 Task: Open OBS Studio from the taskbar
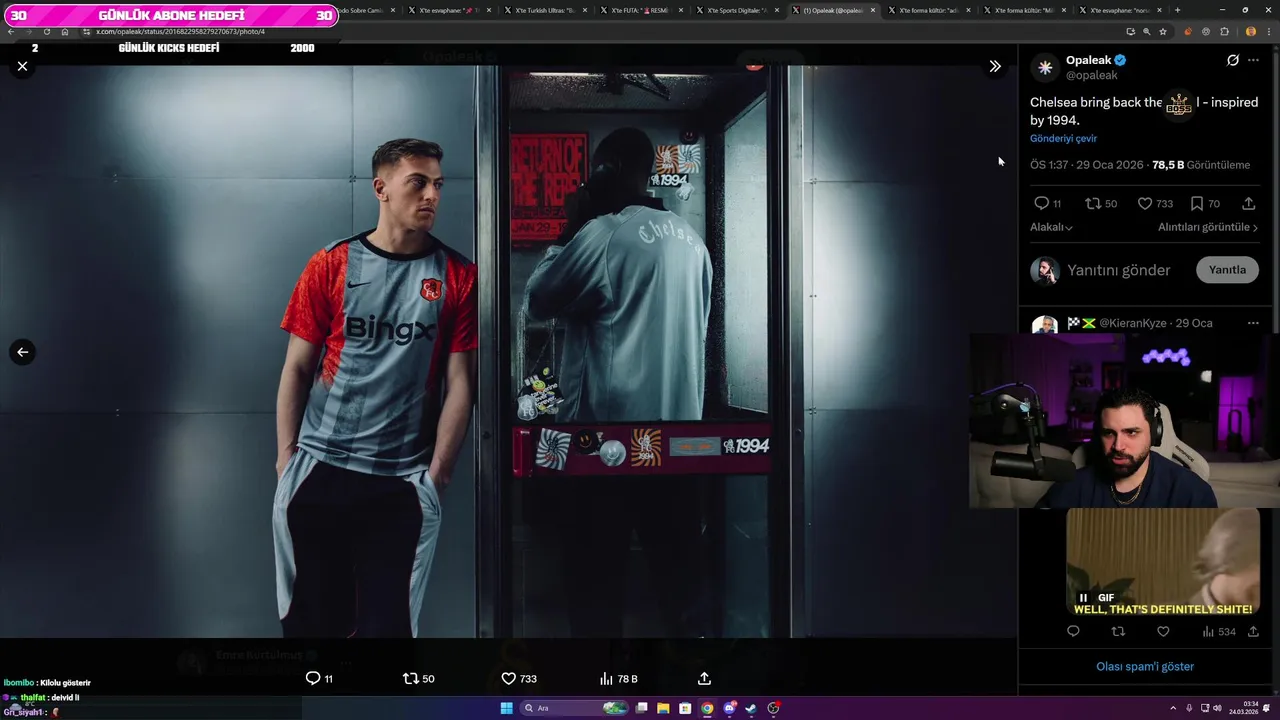[774, 708]
